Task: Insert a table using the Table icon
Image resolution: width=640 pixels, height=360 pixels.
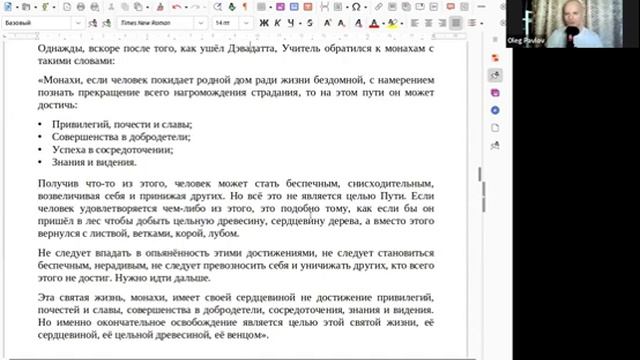Action: coord(261,7)
